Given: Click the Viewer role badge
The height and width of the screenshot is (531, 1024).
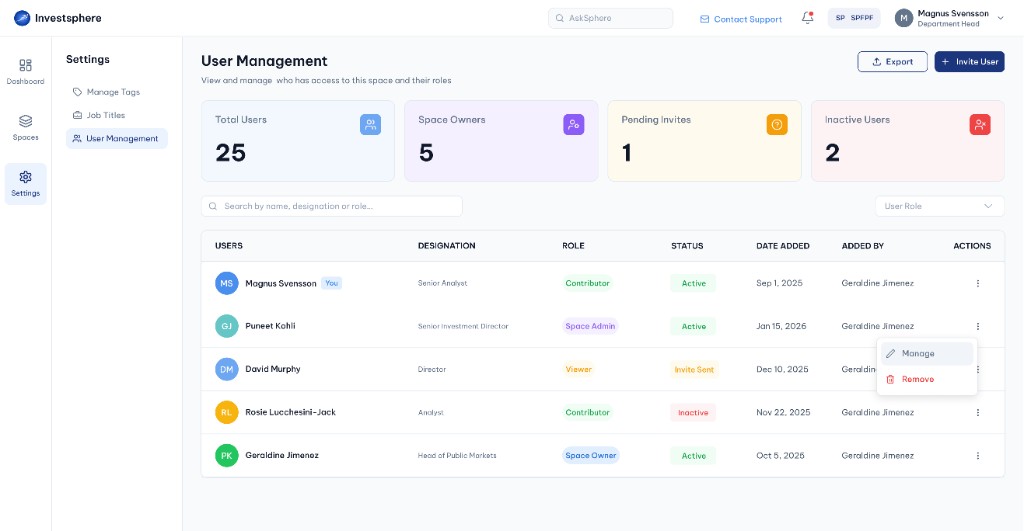Looking at the screenshot, I should coord(579,369).
